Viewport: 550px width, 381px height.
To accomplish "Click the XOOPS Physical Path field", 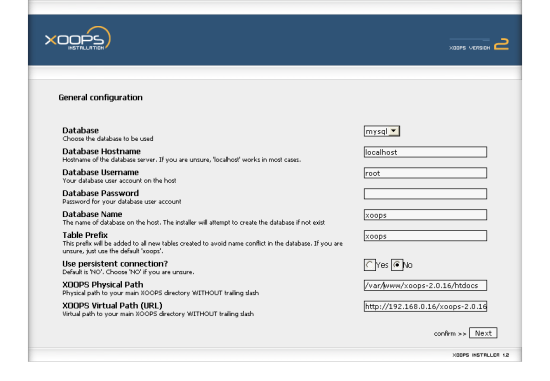I will 425,286.
